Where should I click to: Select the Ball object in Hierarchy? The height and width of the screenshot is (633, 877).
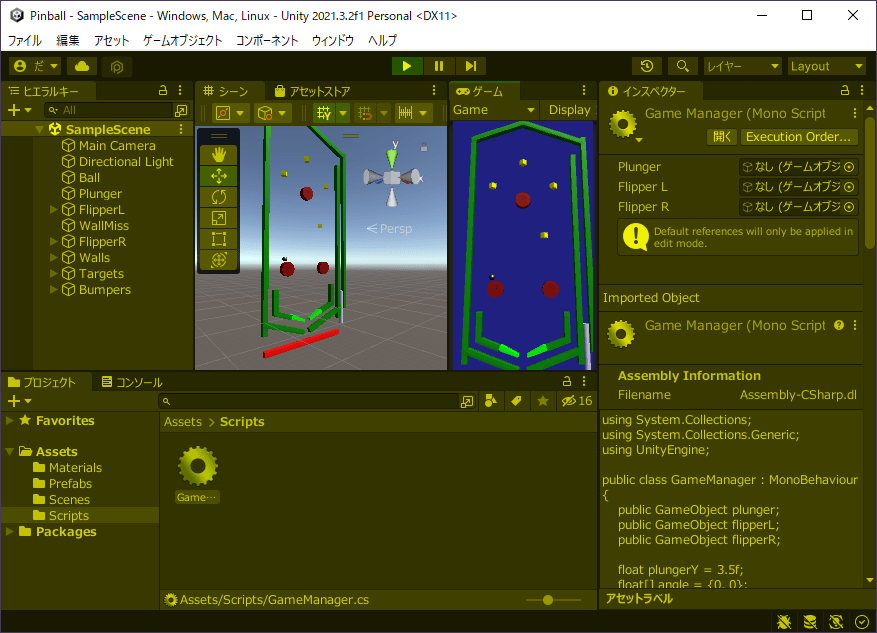pos(89,178)
